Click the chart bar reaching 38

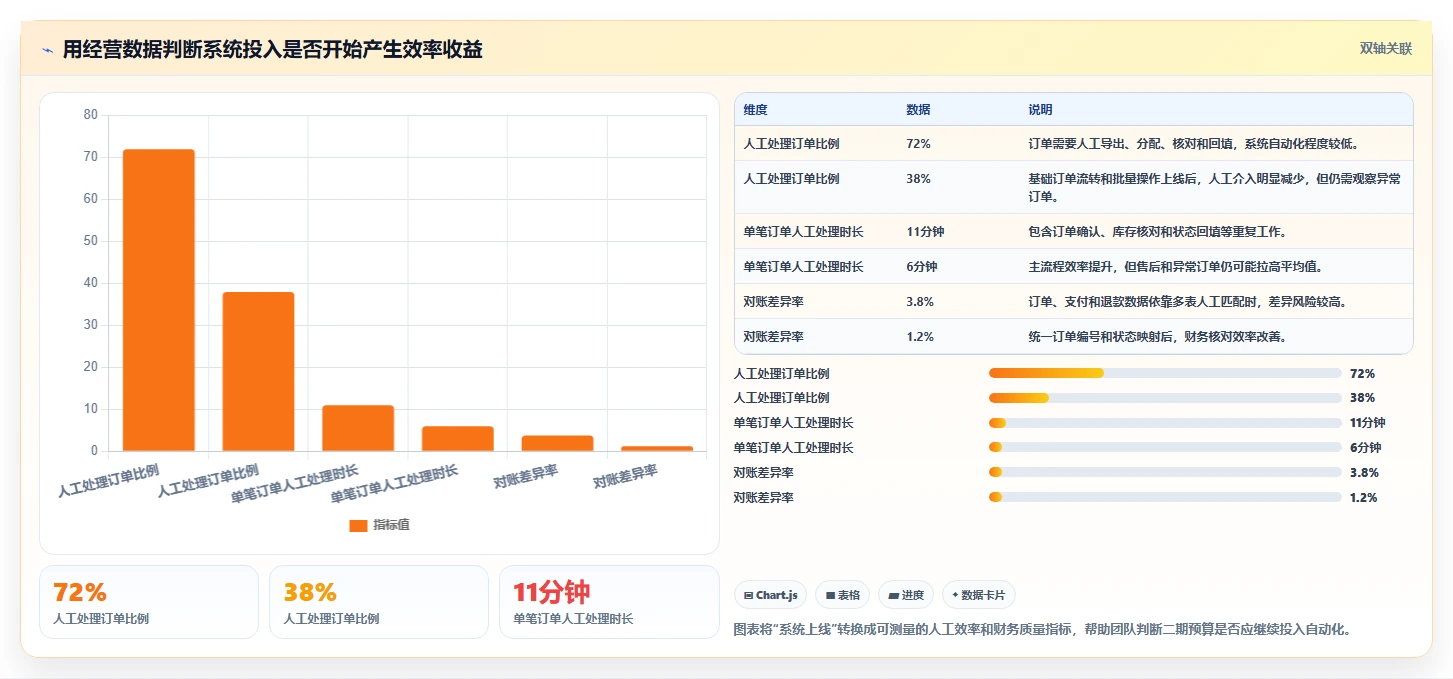(x=258, y=371)
